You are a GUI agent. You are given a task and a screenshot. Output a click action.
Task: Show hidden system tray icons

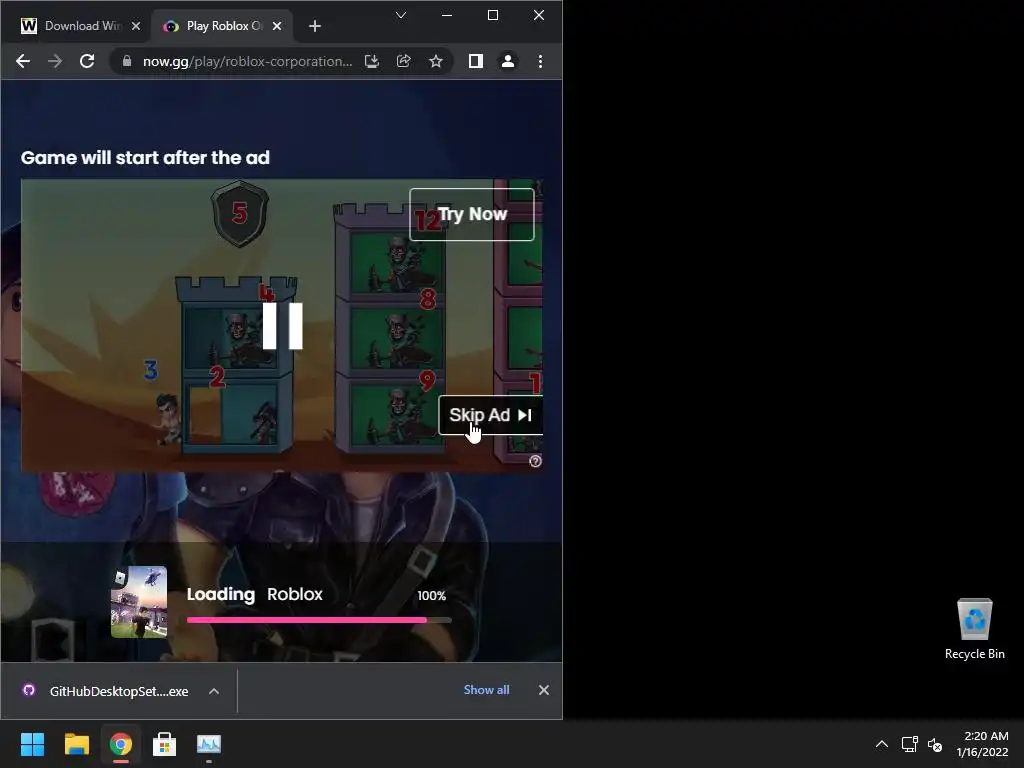pyautogui.click(x=882, y=744)
